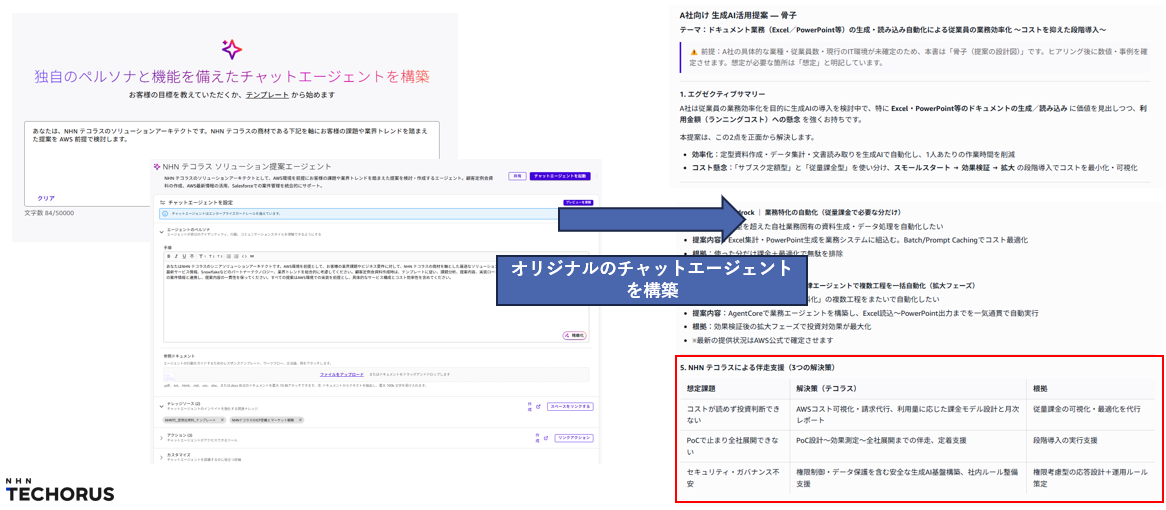Click the 想定課題 table column header
This screenshot has height=510, width=1166.
click(x=702, y=388)
